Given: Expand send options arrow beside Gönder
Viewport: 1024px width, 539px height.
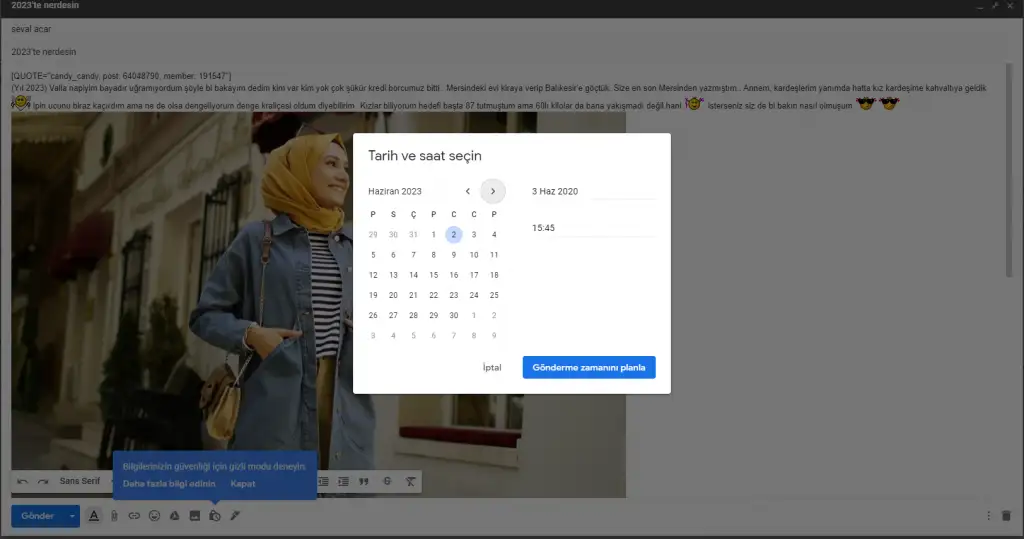Looking at the screenshot, I should coord(72,516).
